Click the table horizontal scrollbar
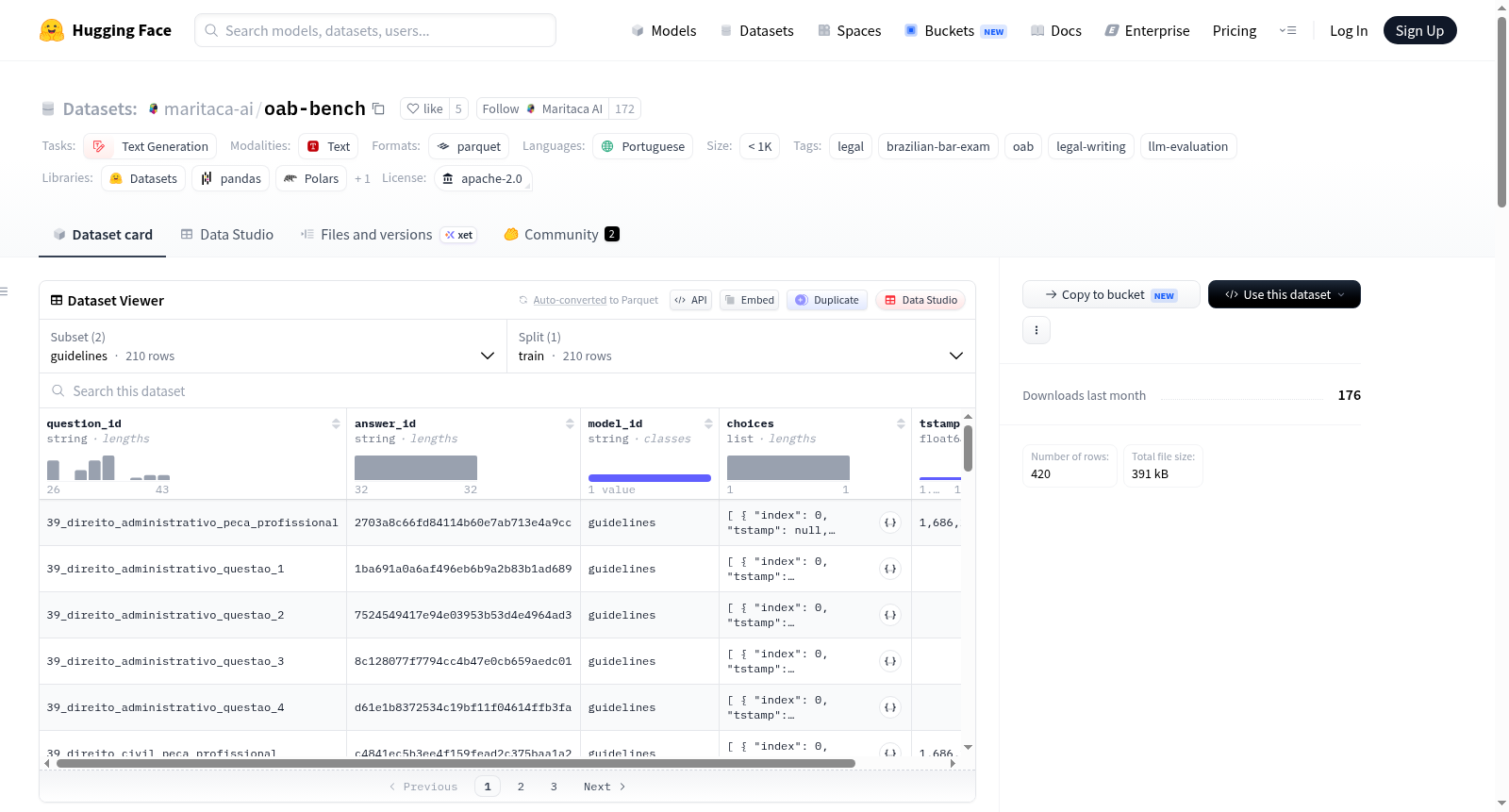The image size is (1509, 812). [x=456, y=763]
